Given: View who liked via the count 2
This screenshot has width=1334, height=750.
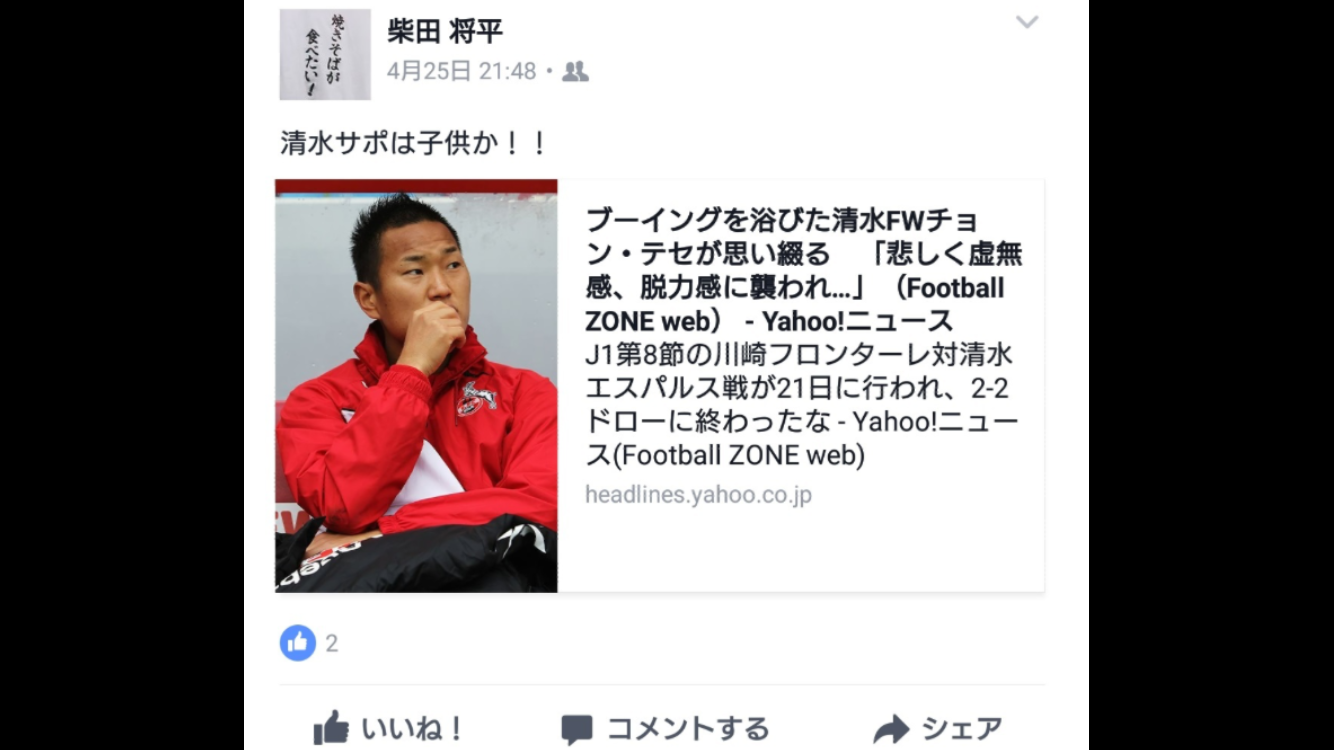Looking at the screenshot, I should pyautogui.click(x=332, y=644).
